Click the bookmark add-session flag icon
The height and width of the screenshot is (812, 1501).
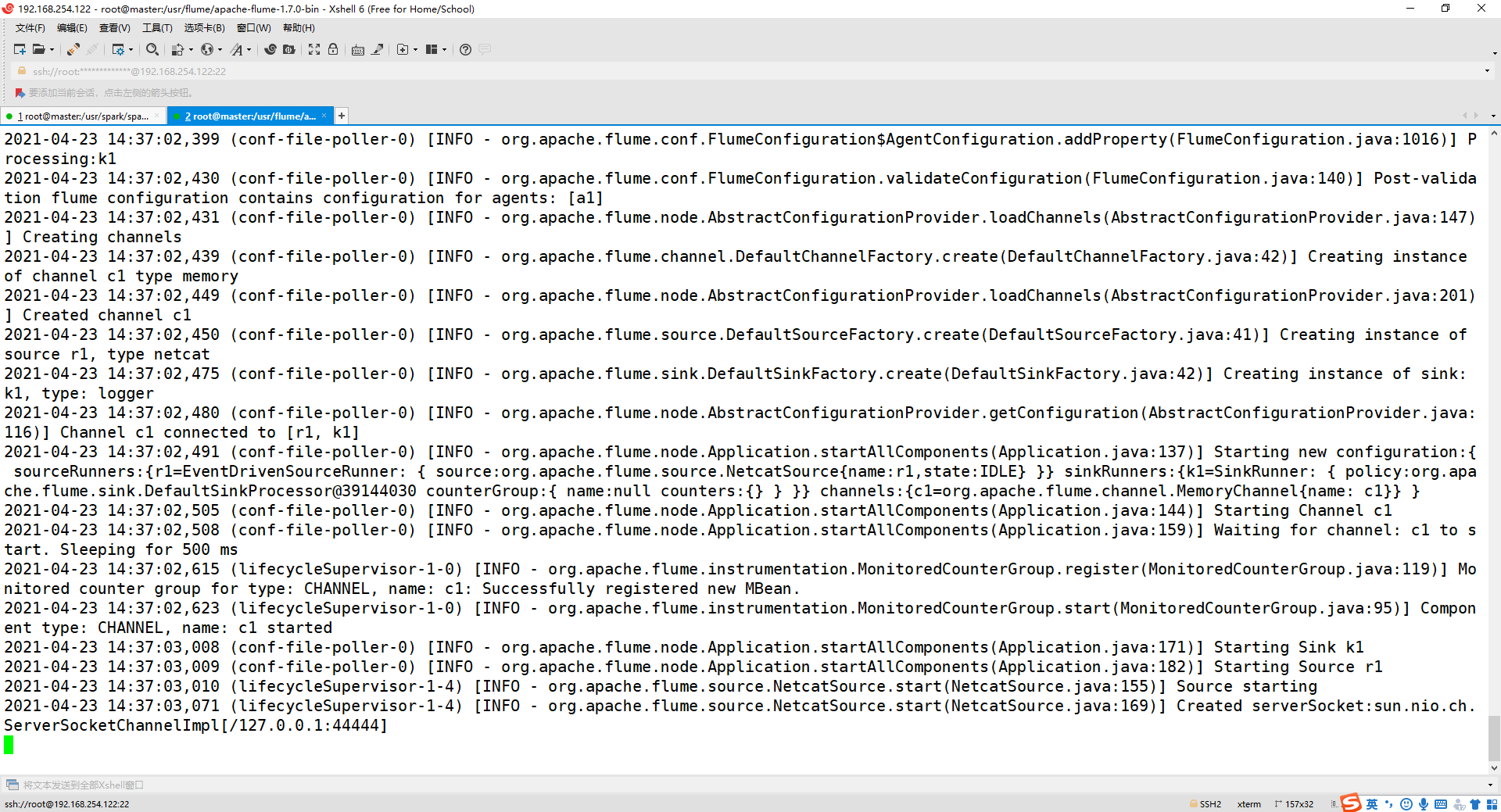[20, 93]
